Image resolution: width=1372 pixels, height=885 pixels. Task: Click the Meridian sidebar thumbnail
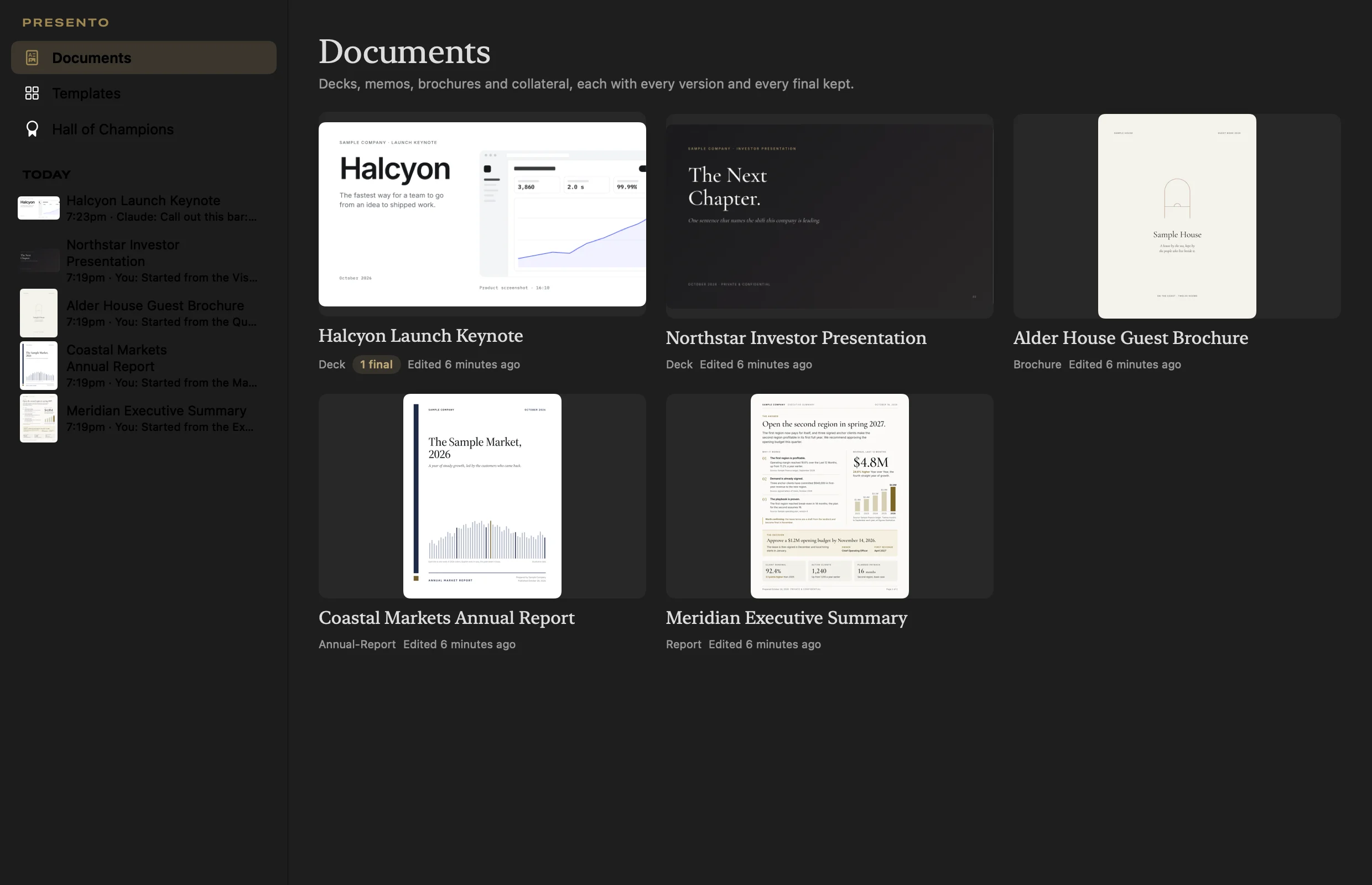[x=39, y=418]
